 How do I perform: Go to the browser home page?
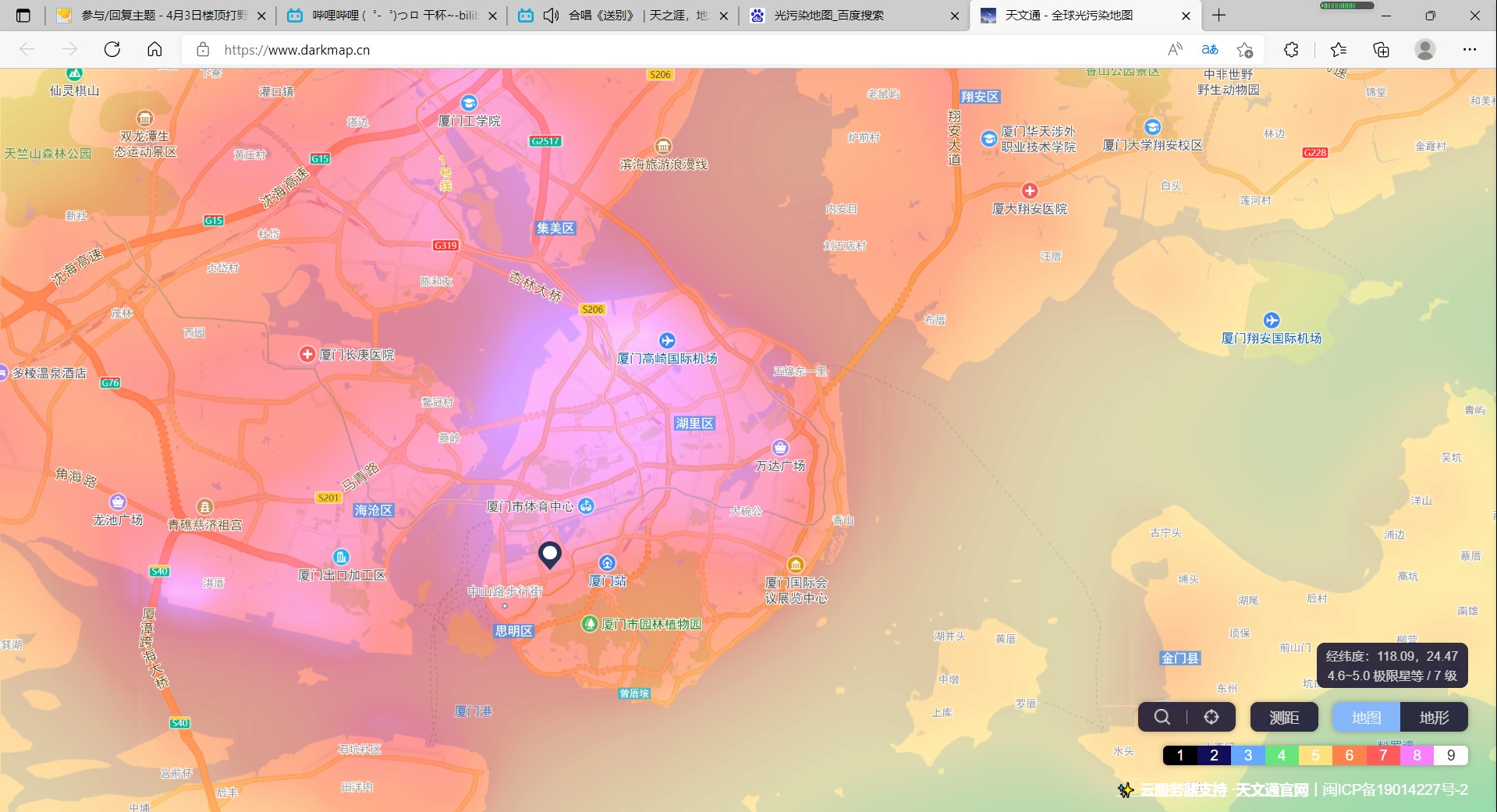click(154, 49)
